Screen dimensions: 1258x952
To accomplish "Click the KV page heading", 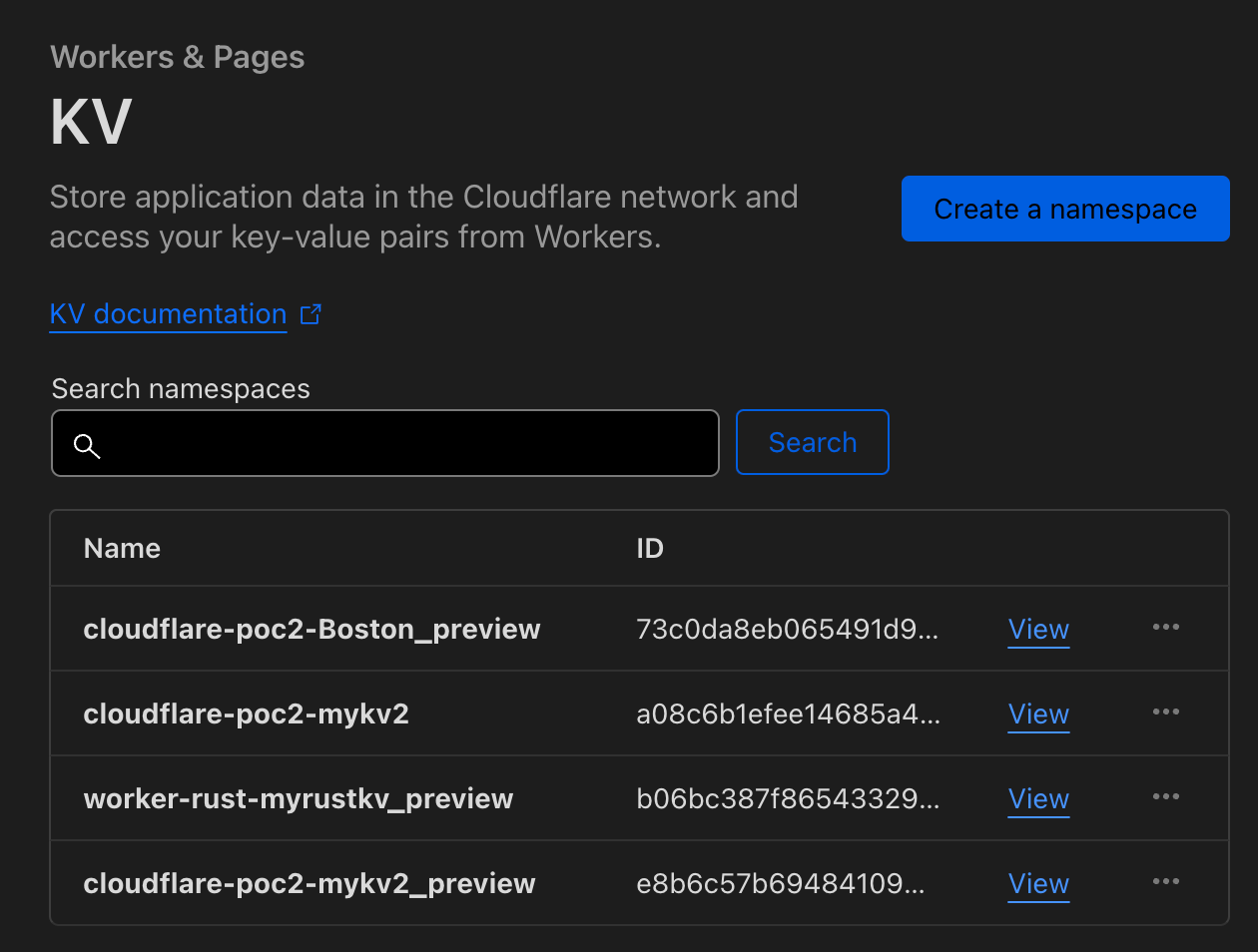I will [x=91, y=123].
